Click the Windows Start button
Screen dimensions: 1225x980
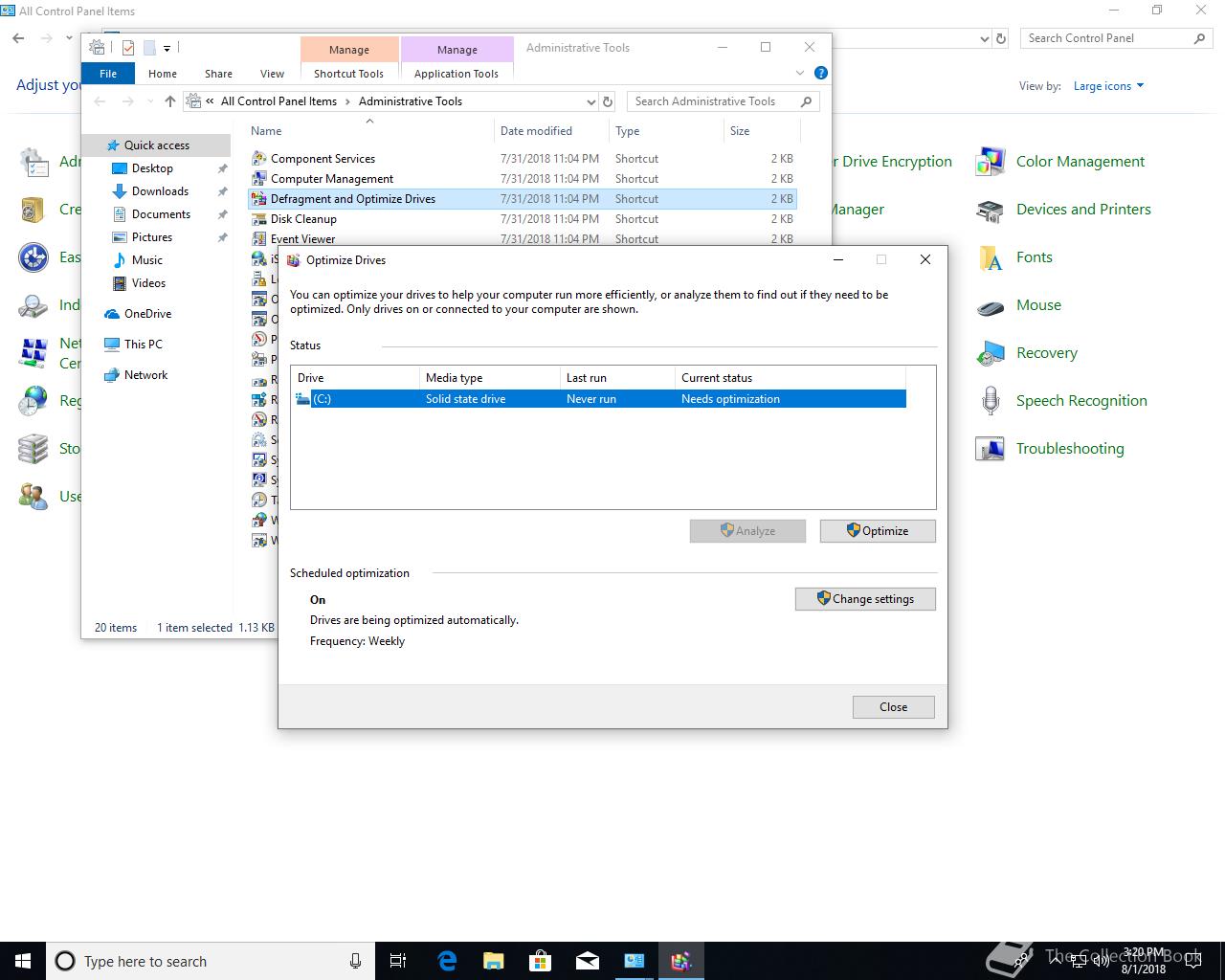coord(23,961)
